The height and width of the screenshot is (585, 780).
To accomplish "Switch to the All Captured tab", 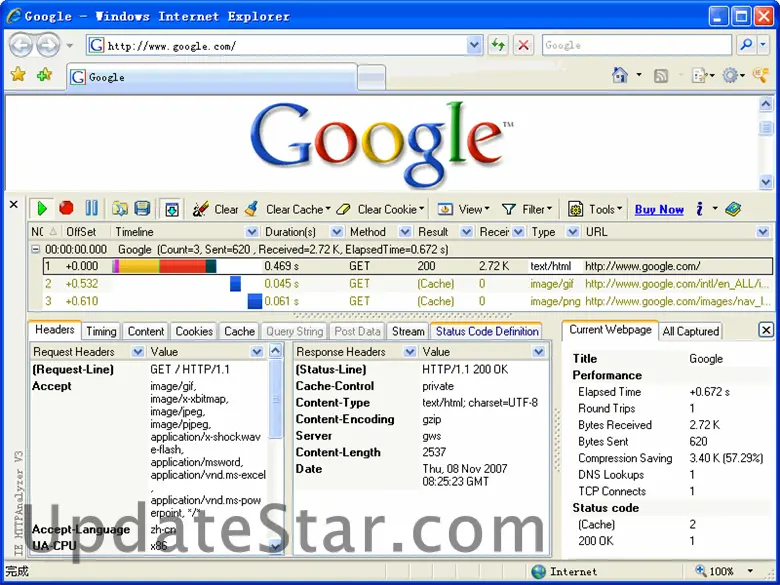I will [x=690, y=331].
